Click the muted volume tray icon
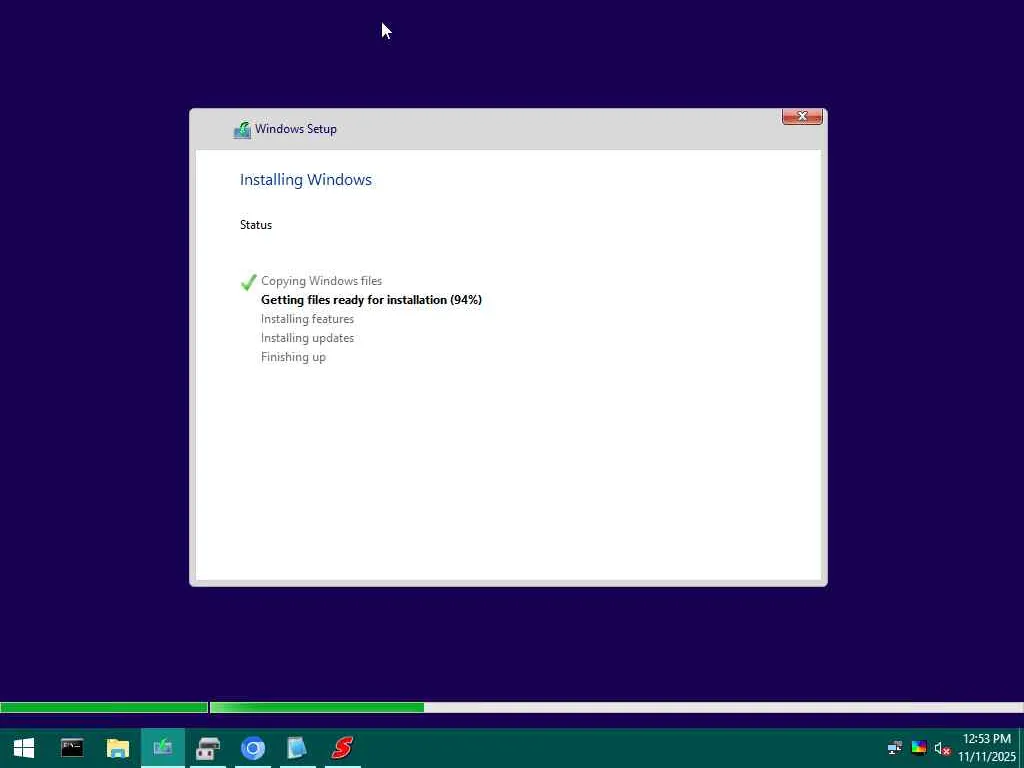The width and height of the screenshot is (1024, 768). point(942,748)
